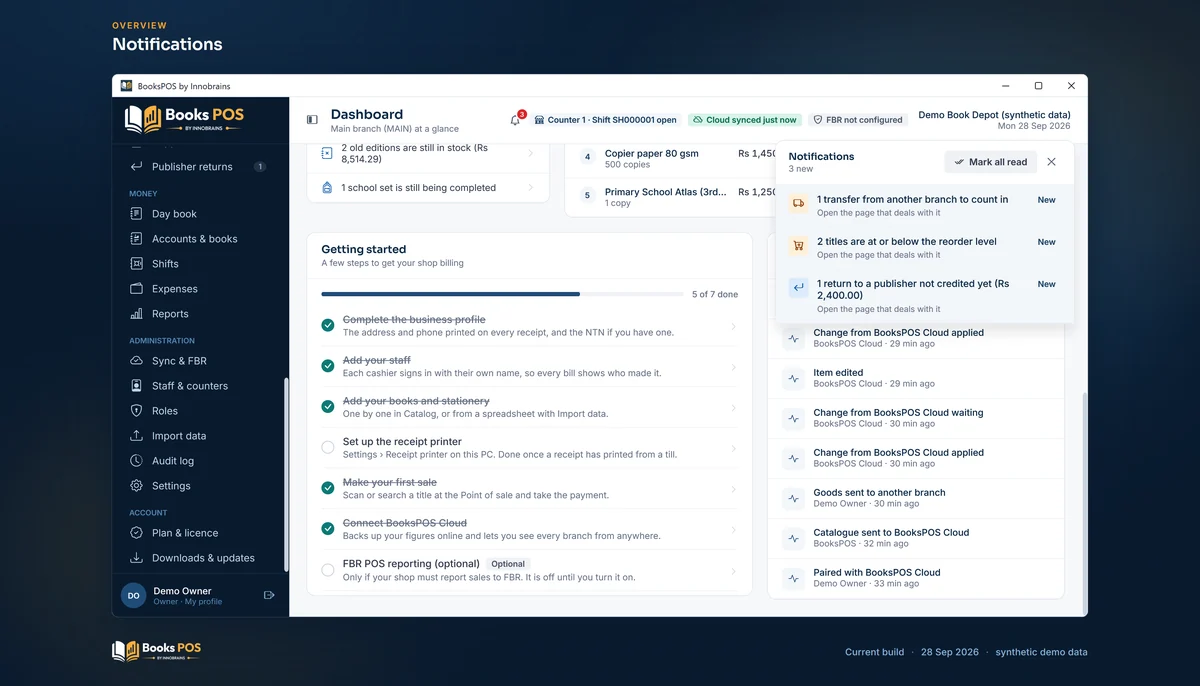Click the Change from BooksPOS Cloud waiting entry
1200x686 pixels.
tap(916, 418)
